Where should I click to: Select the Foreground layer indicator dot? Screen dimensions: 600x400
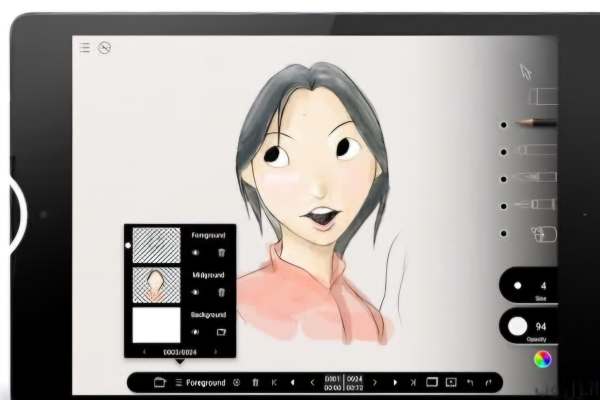click(x=128, y=245)
